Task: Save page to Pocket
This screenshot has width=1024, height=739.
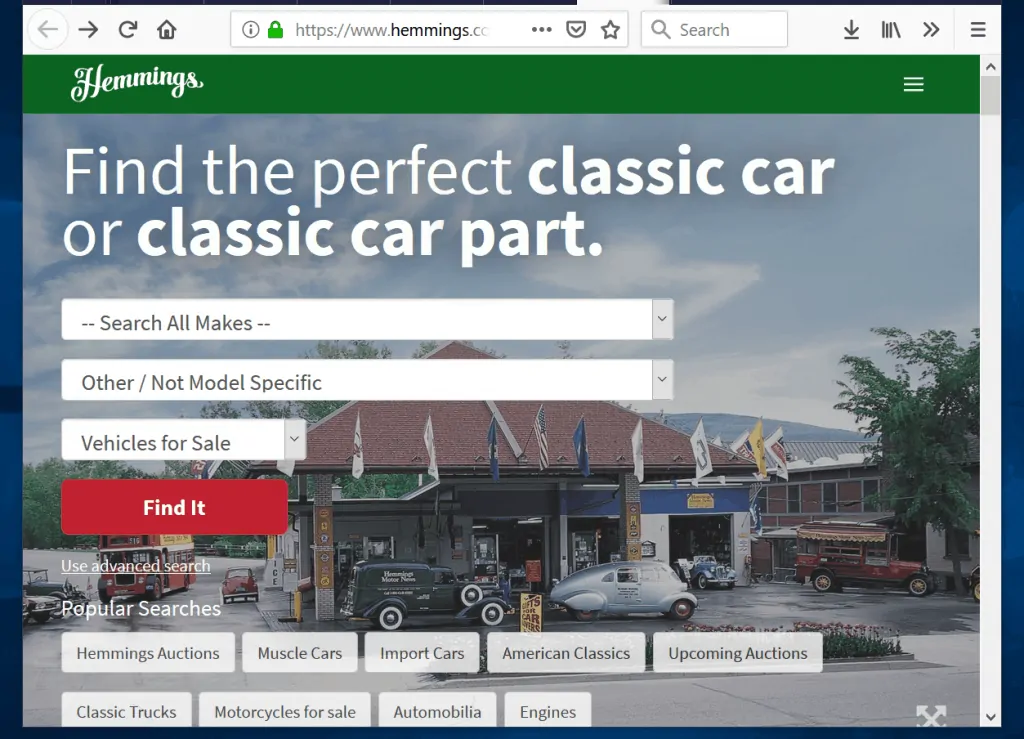Action: click(x=575, y=29)
